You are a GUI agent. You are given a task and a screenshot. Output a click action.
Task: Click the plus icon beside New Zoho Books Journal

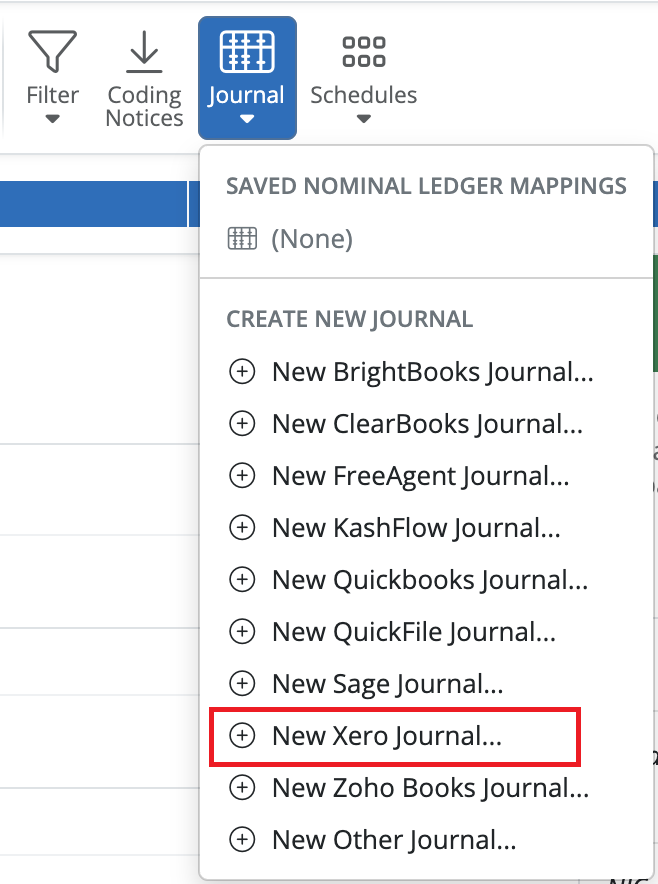[242, 788]
